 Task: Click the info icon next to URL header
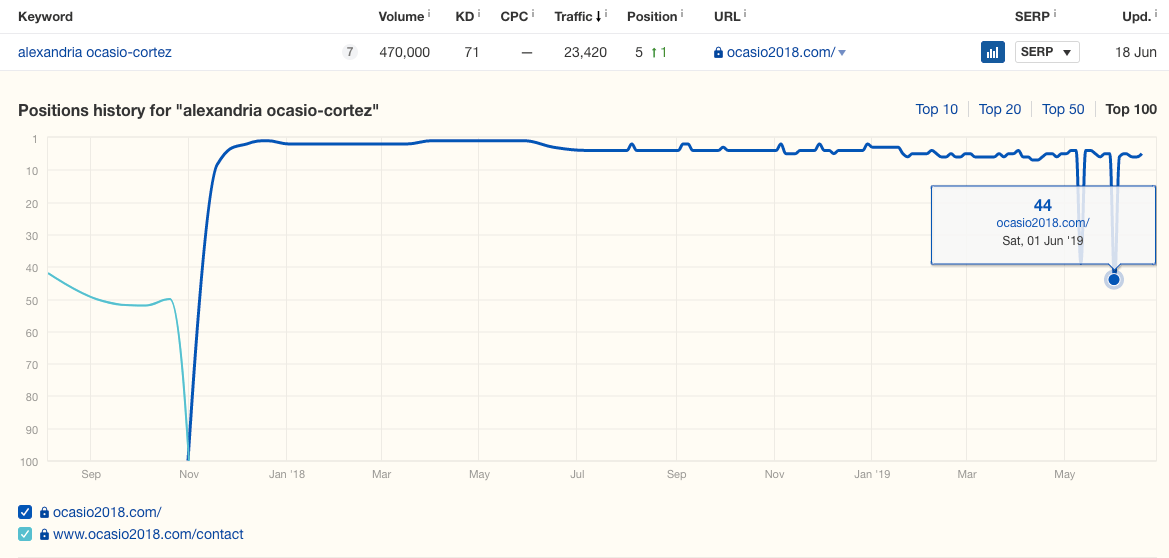click(746, 14)
